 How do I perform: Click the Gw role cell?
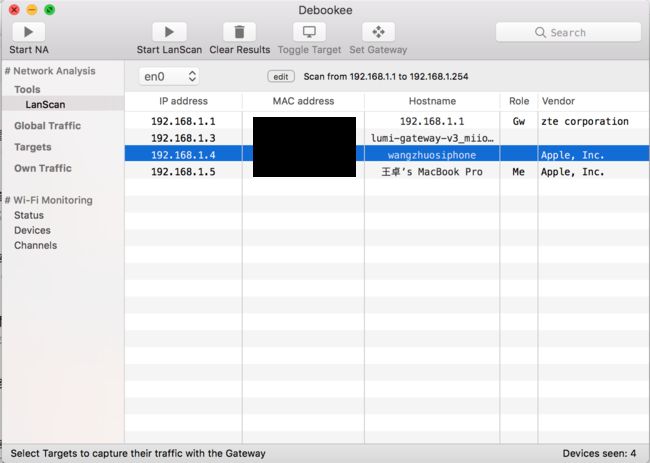[519, 121]
